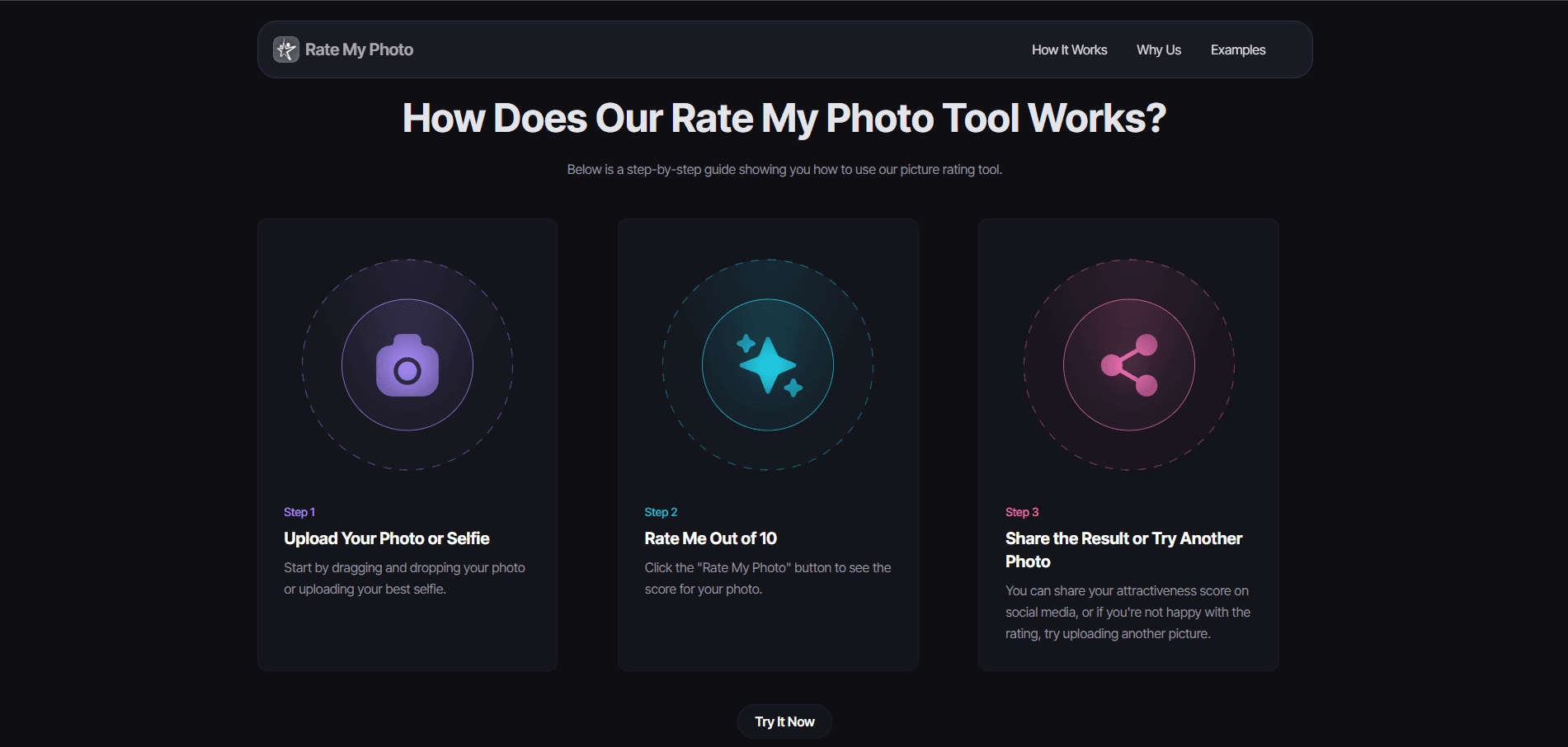Open the How It Works nav item

(1069, 50)
